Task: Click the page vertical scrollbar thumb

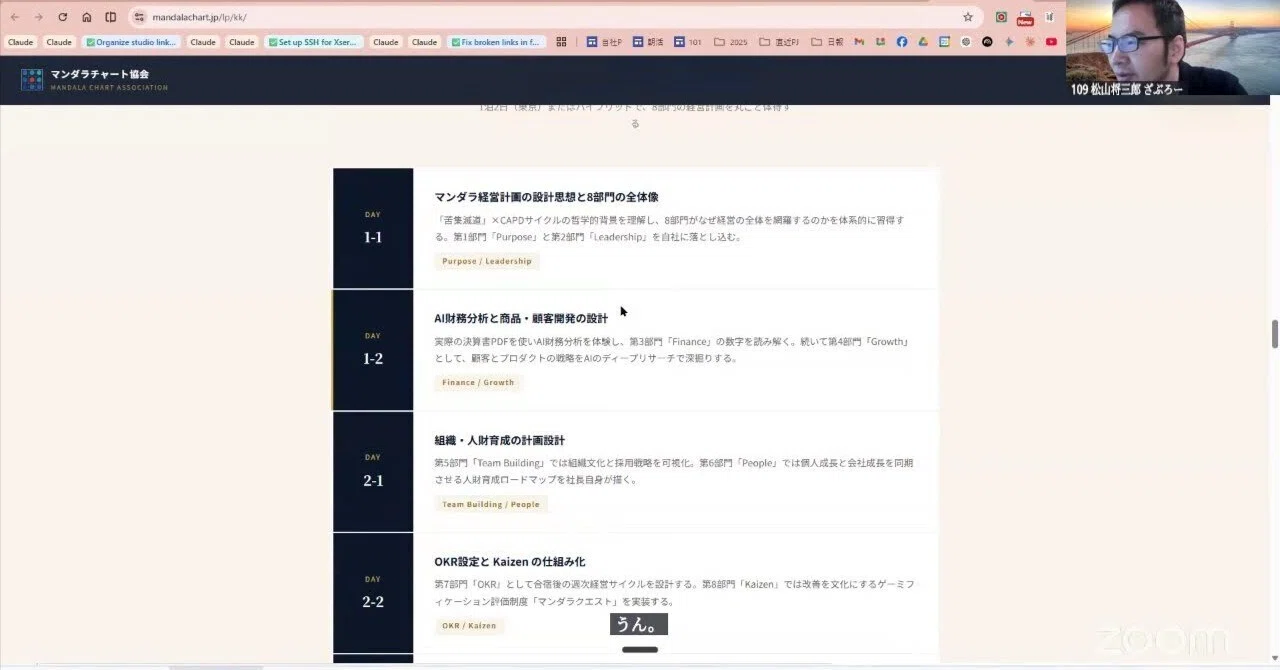Action: point(1275,334)
